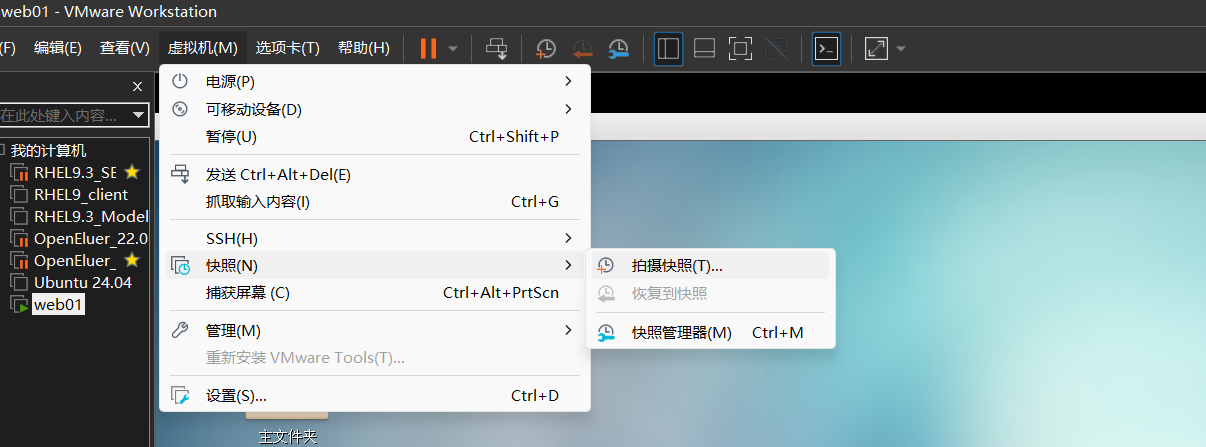Screen dimensions: 1206x447
Task: Click the chevron arrow on 快照(N) row
Action: tap(568, 265)
